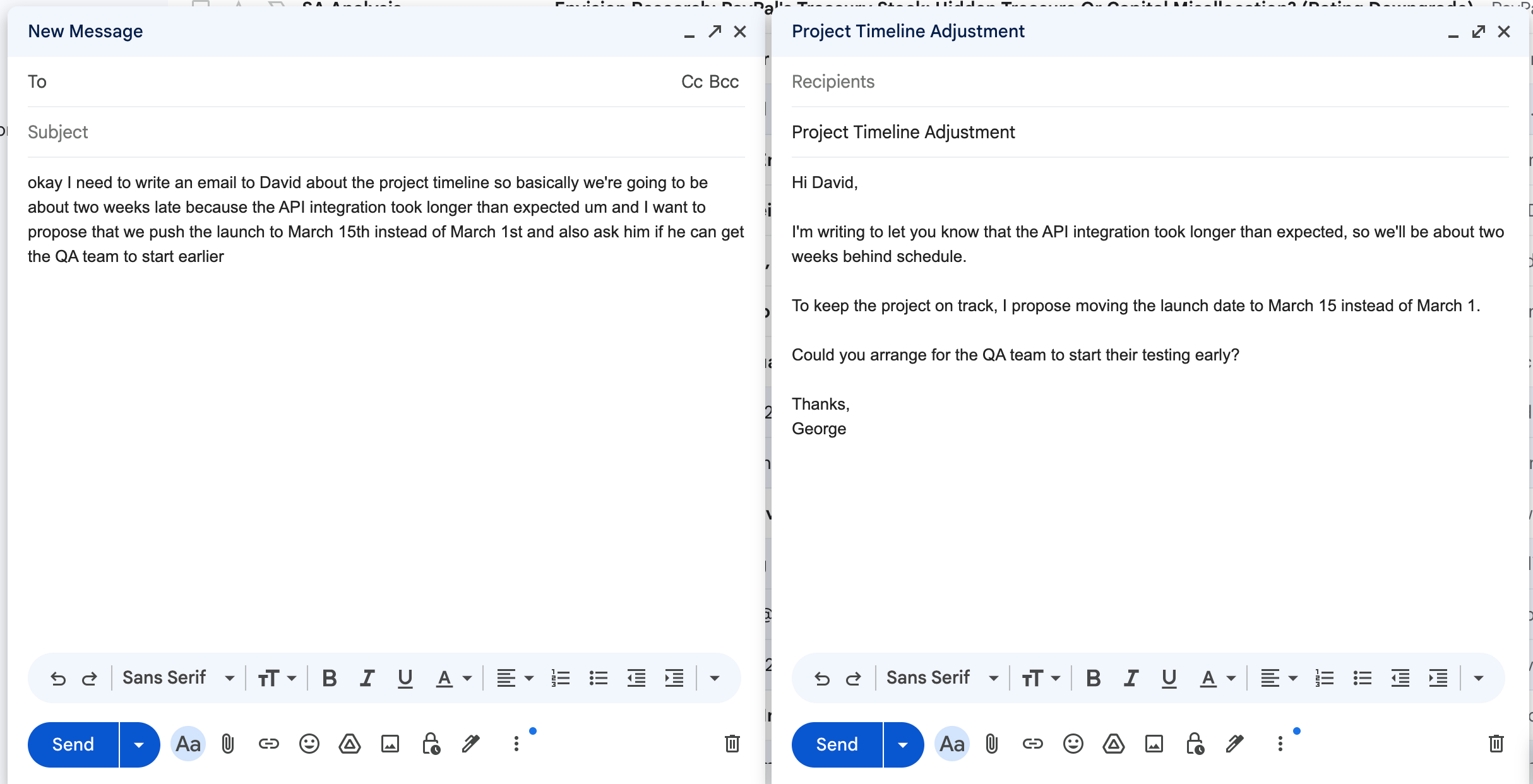The image size is (1533, 784).
Task: Add Cc recipients in New Message
Action: coord(691,82)
